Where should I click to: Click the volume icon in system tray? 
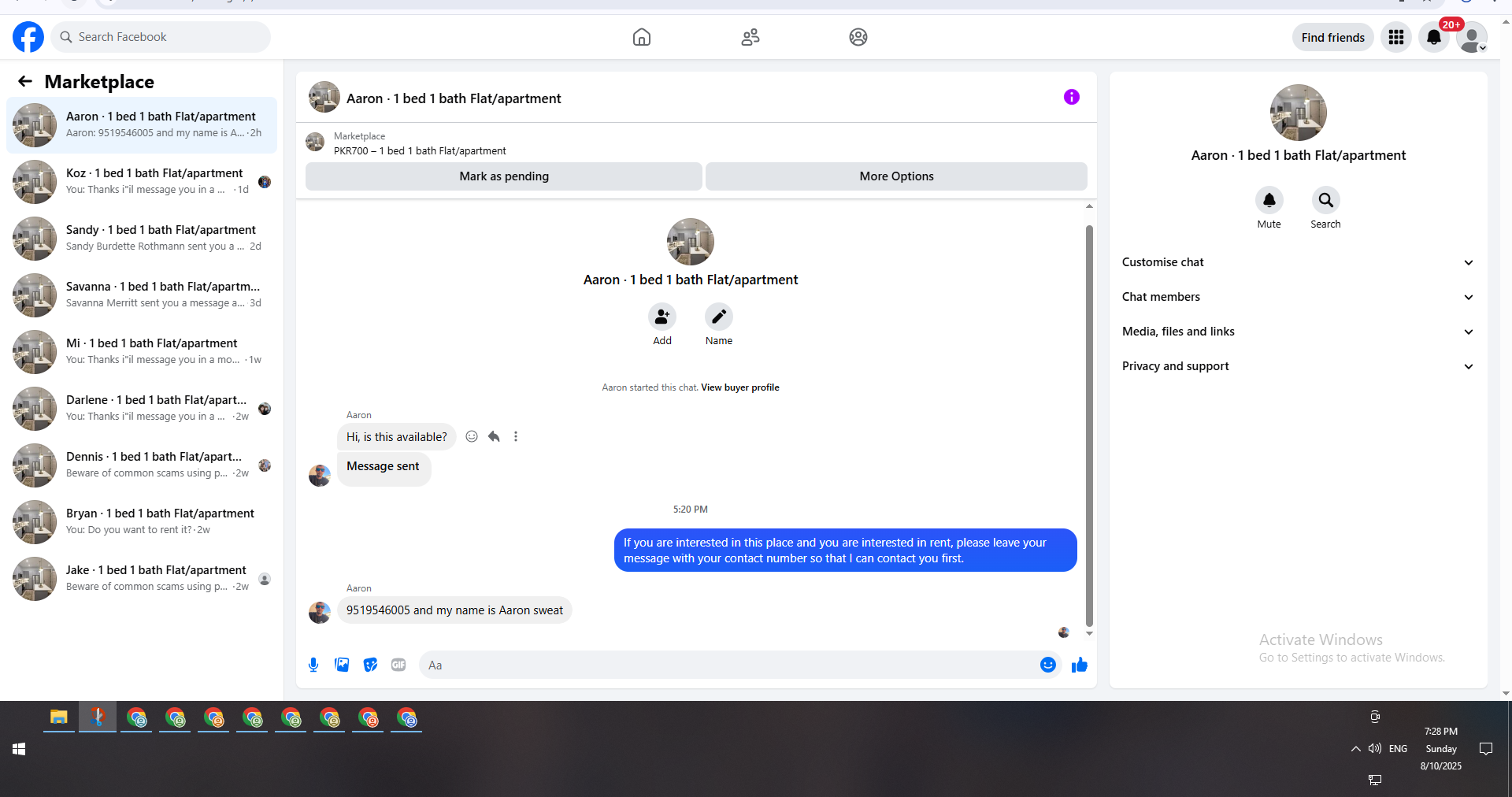pyautogui.click(x=1375, y=748)
